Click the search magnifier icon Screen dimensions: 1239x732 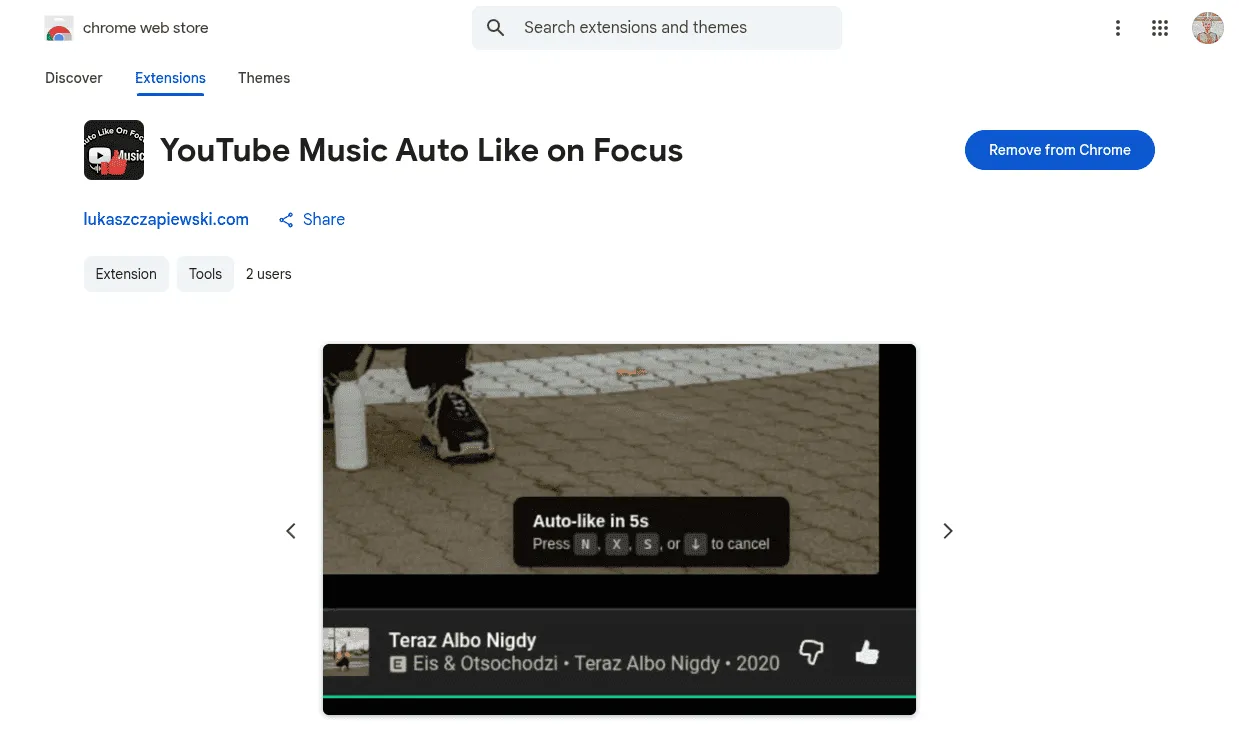(x=496, y=28)
